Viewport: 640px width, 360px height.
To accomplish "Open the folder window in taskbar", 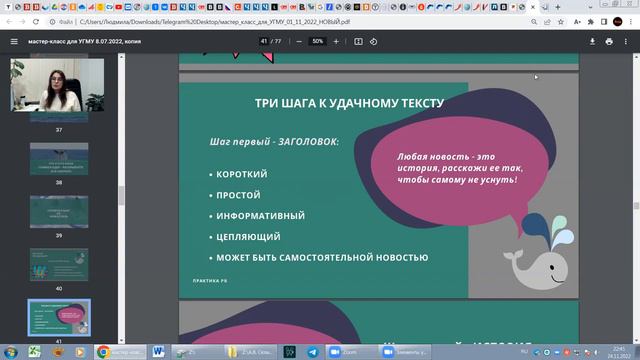I will [x=251, y=352].
